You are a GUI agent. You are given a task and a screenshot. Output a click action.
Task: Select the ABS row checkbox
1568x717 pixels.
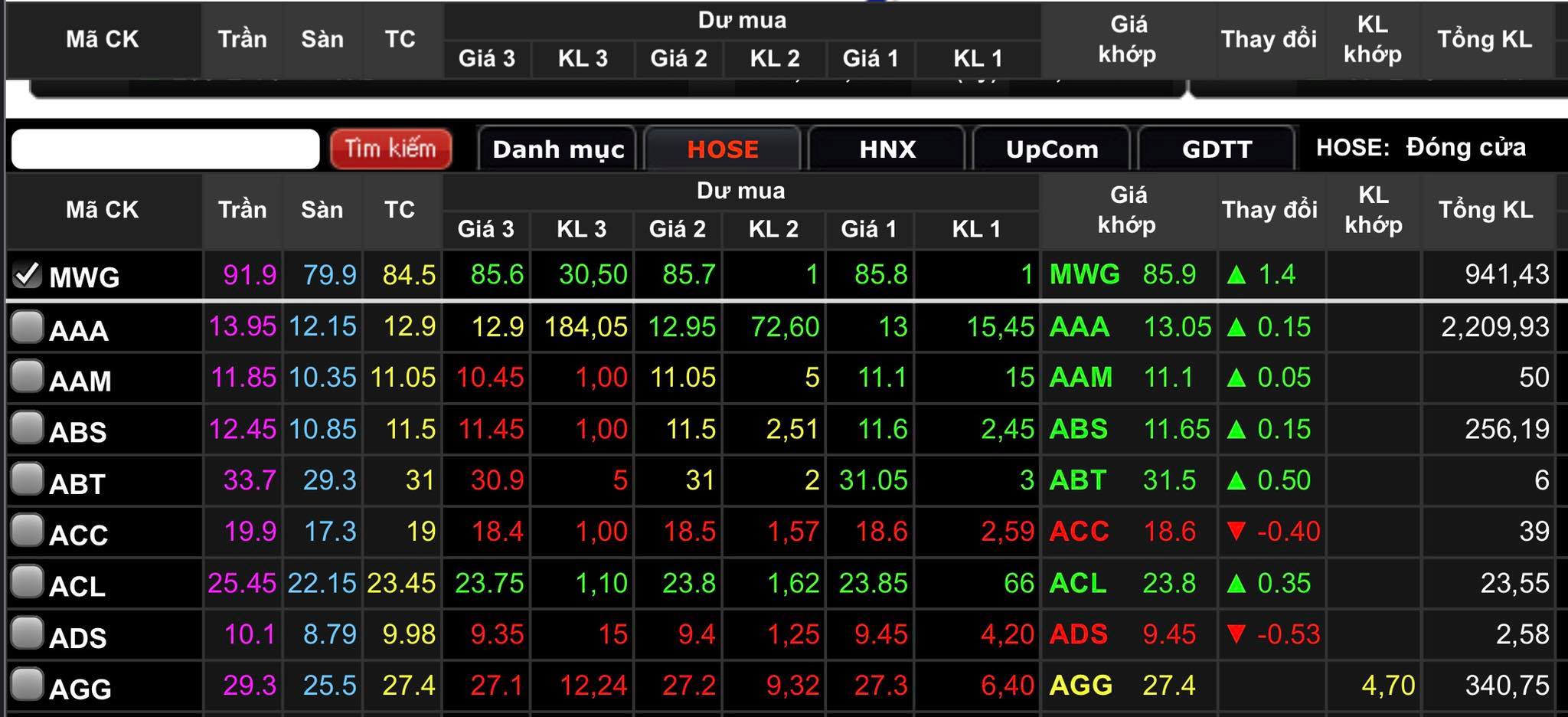pyautogui.click(x=27, y=427)
